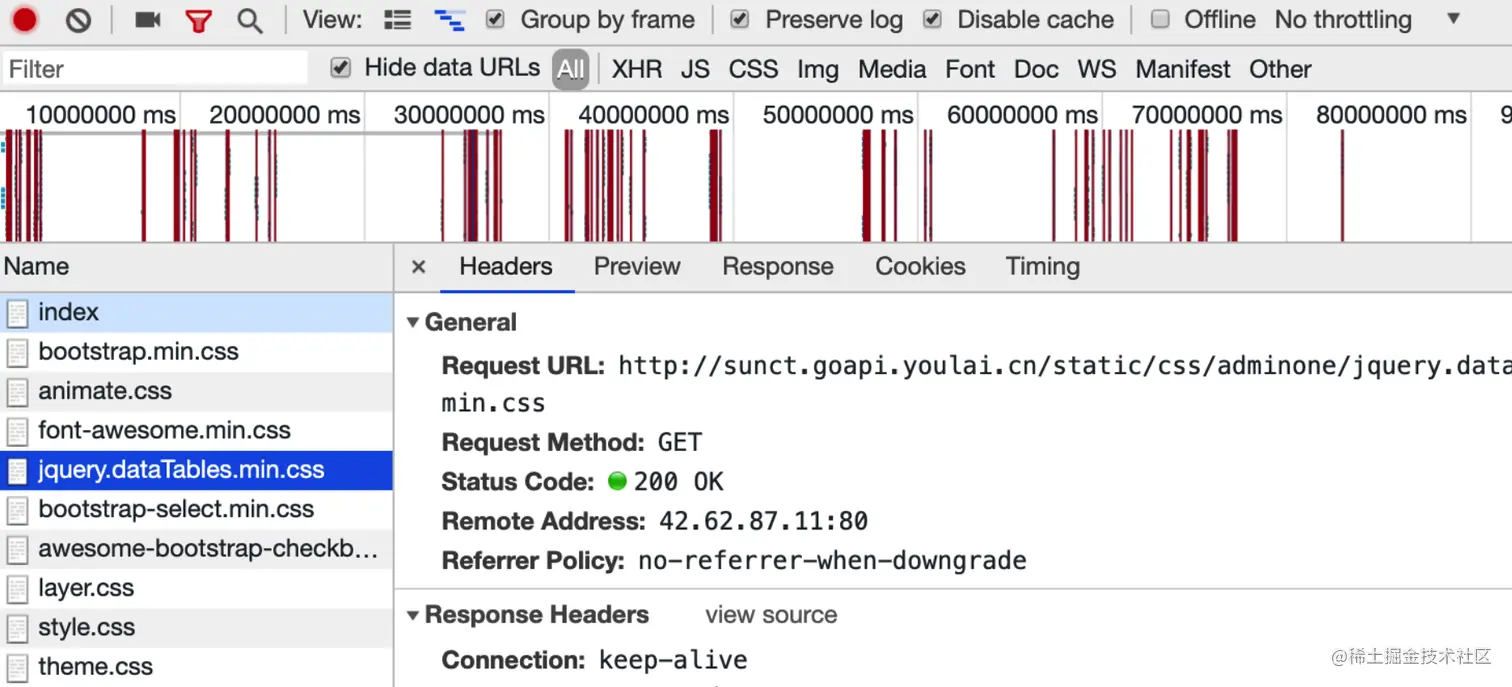The width and height of the screenshot is (1512, 687).
Task: Filter requests by WS
Action: (x=1097, y=69)
